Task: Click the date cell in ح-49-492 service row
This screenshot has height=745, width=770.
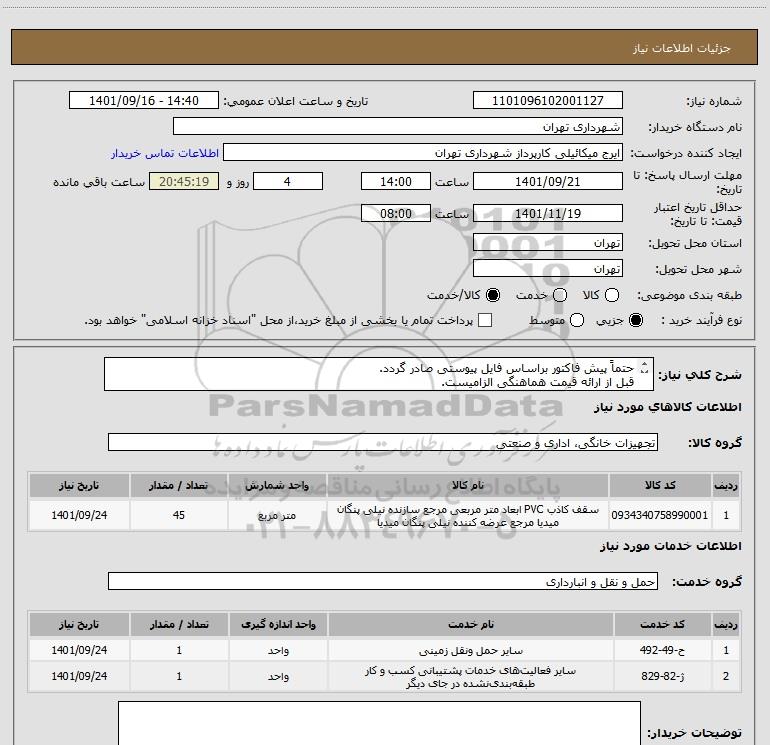Action: click(79, 650)
